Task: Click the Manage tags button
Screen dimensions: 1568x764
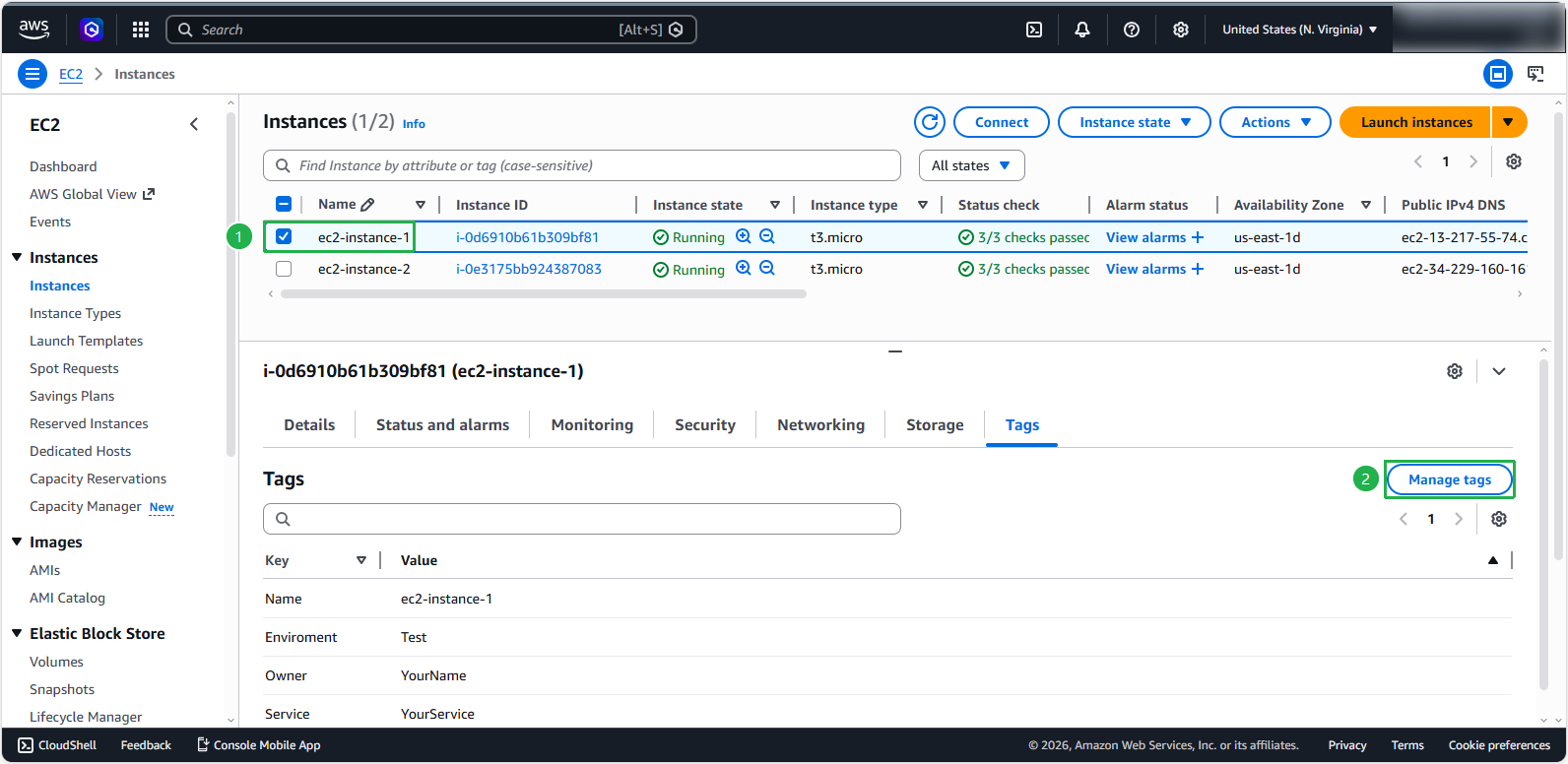Action: point(1450,479)
